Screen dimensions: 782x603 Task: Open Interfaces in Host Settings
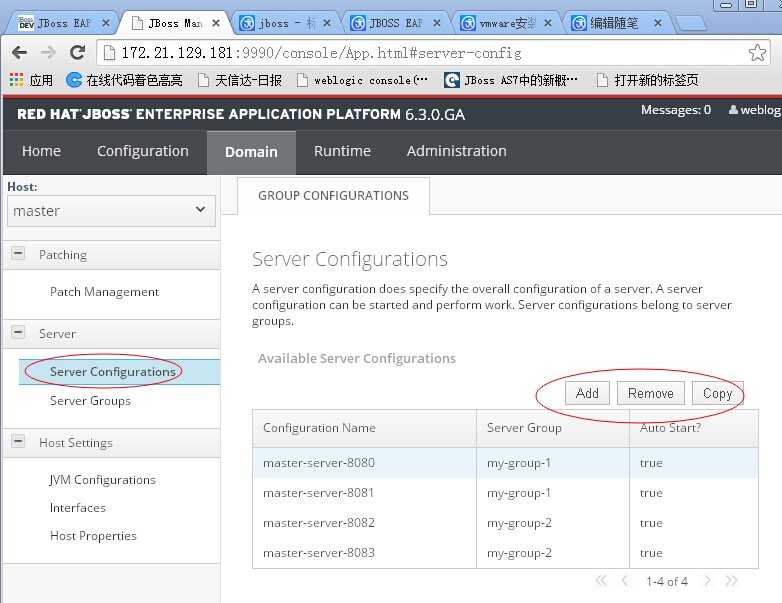pyautogui.click(x=78, y=508)
